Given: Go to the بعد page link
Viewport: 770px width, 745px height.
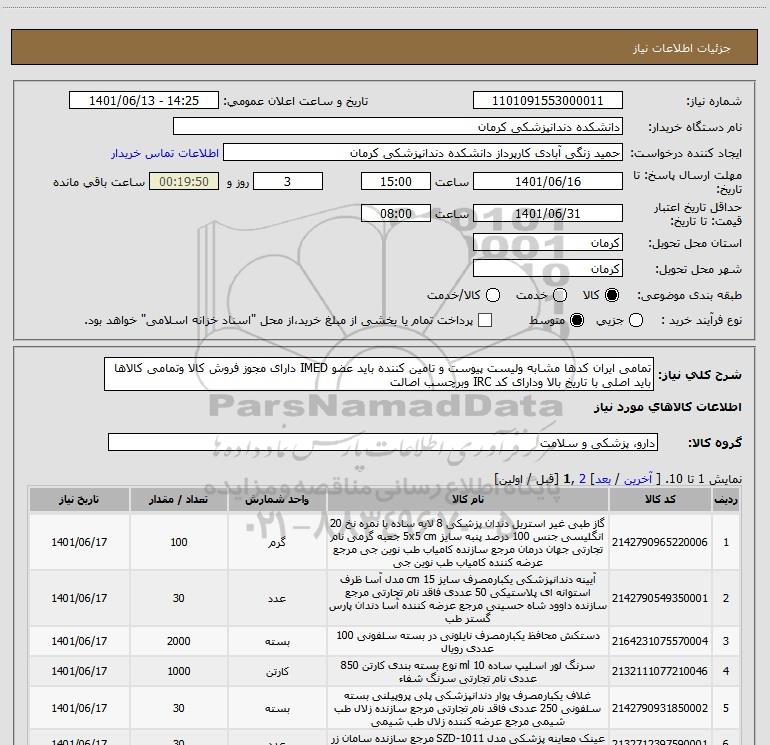Looking at the screenshot, I should (x=603, y=479).
